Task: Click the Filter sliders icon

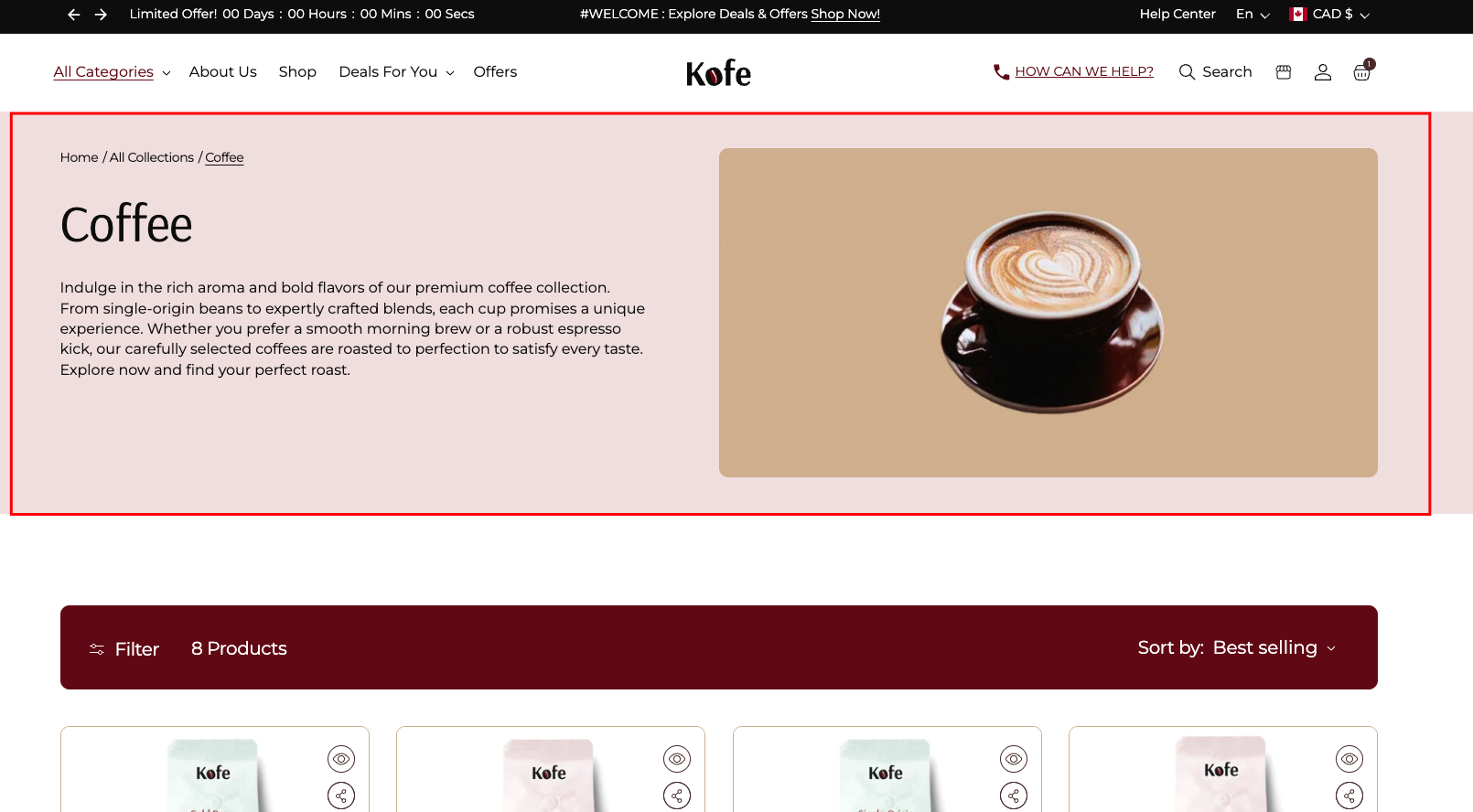Action: (x=97, y=649)
